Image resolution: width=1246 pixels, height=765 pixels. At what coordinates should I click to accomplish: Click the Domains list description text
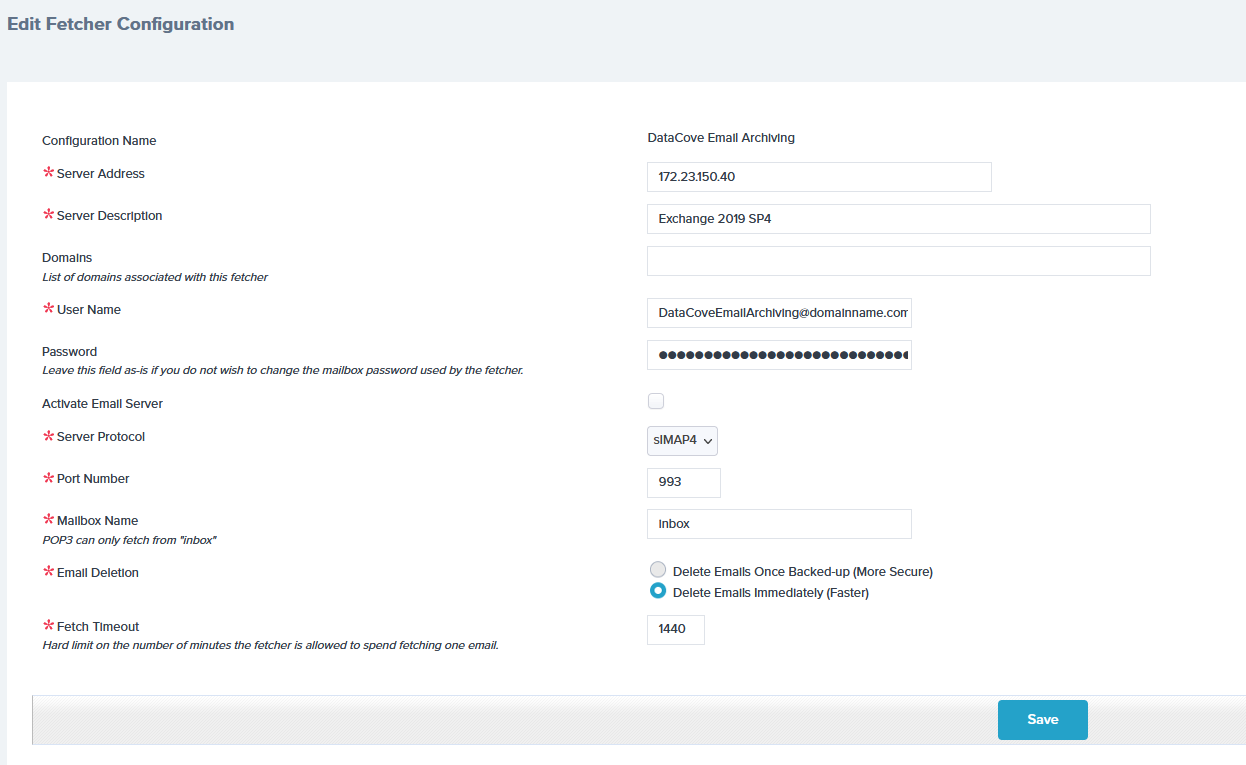click(x=155, y=277)
